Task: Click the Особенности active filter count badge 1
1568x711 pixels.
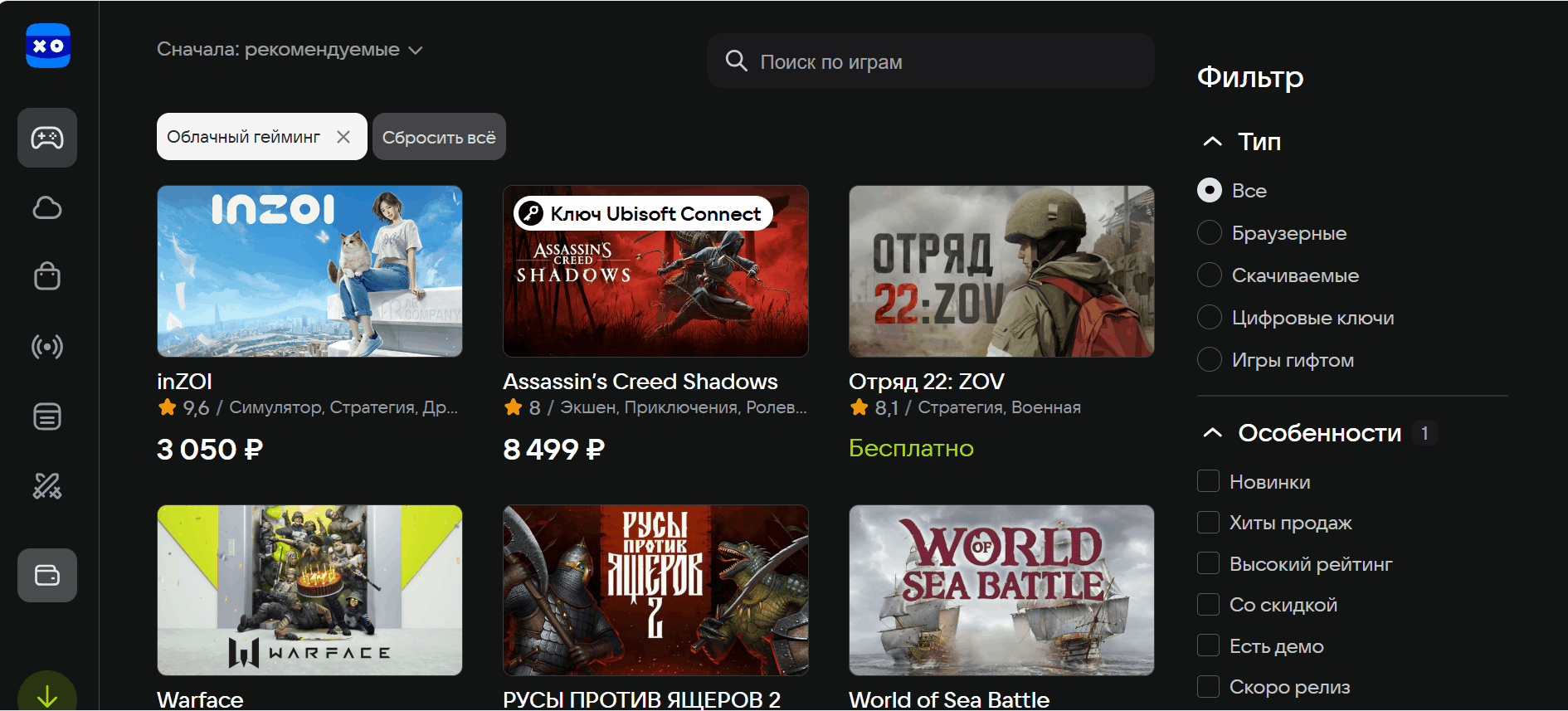Action: pyautogui.click(x=1424, y=433)
